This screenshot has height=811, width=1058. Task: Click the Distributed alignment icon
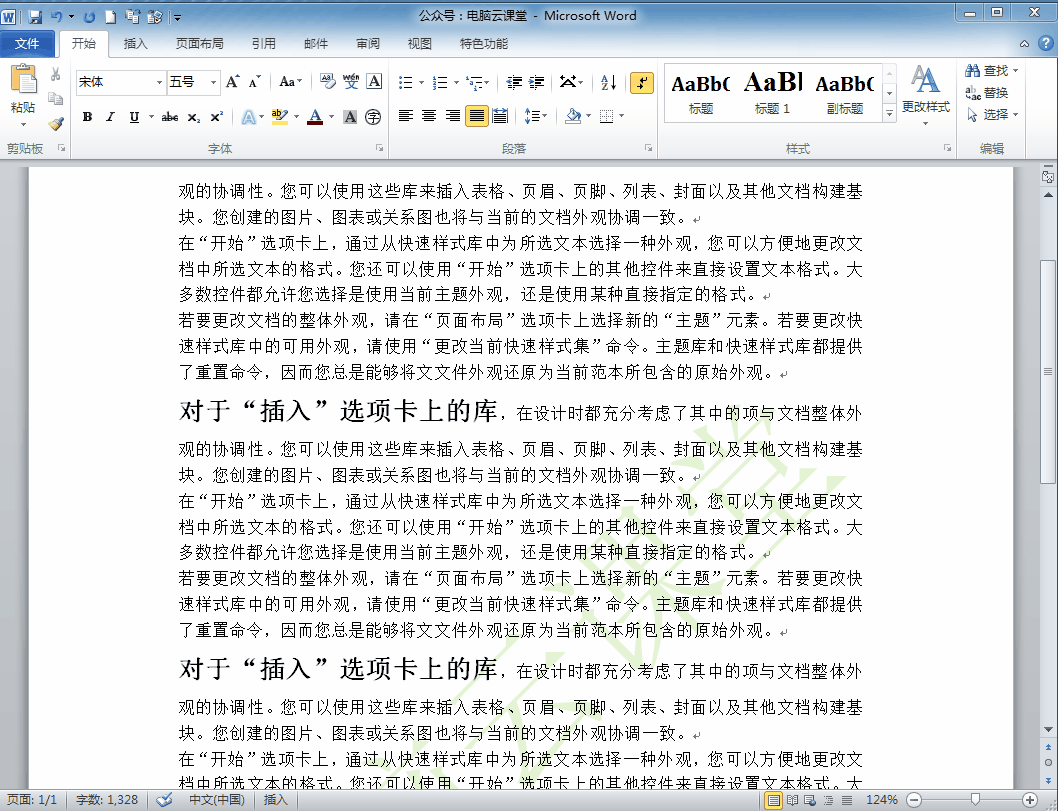(500, 116)
